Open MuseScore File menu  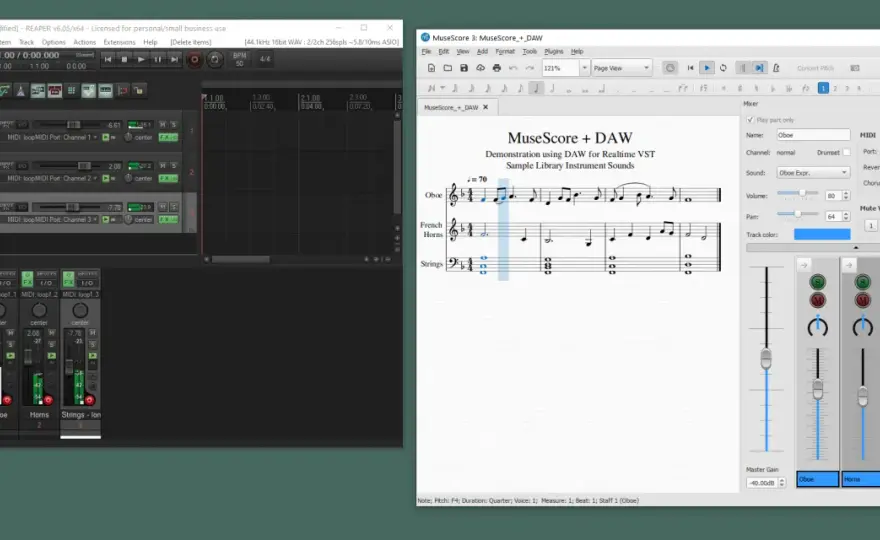(427, 52)
